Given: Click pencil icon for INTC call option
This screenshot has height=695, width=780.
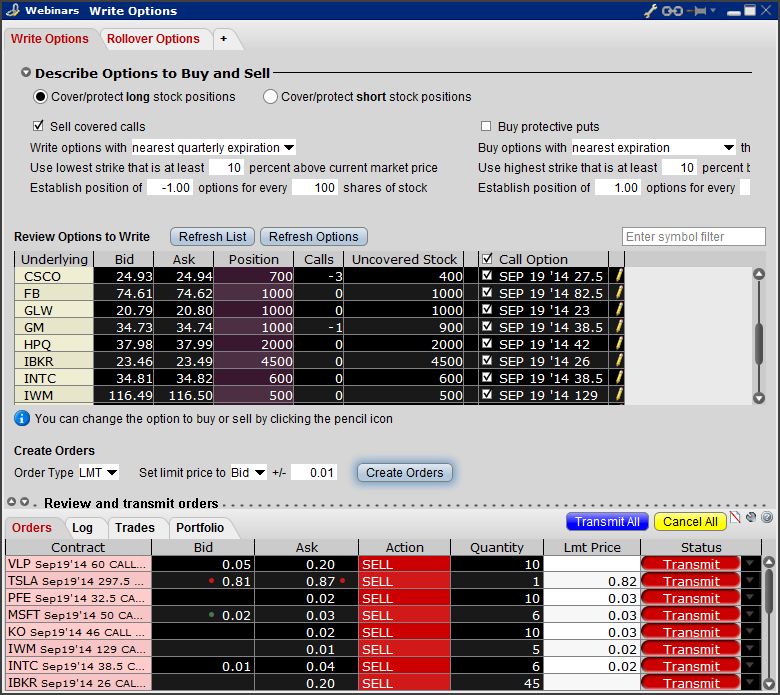Looking at the screenshot, I should click(x=618, y=378).
